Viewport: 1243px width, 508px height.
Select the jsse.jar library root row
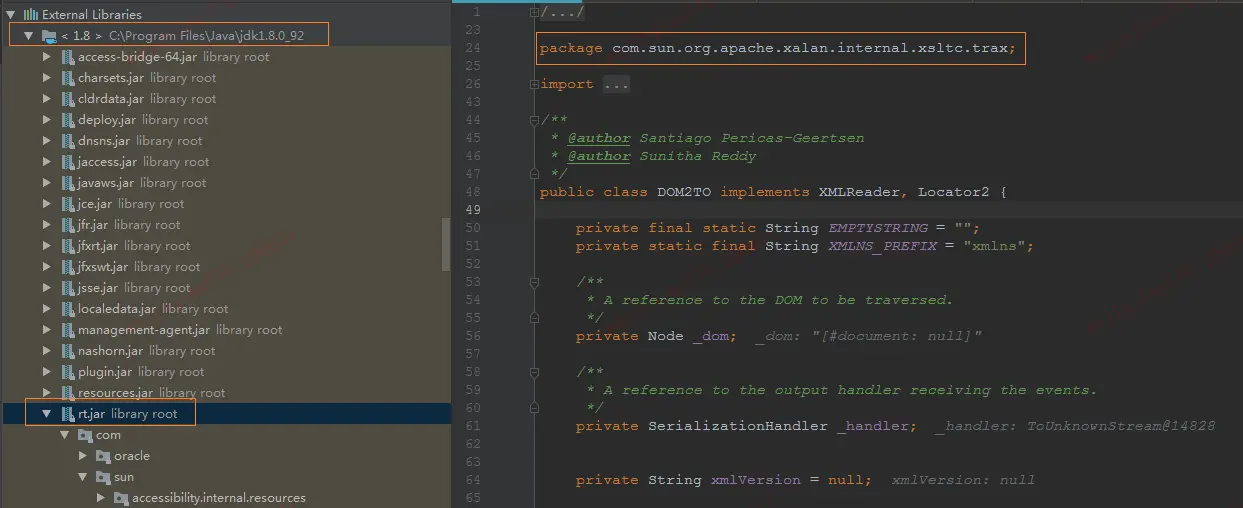[x=225, y=288]
